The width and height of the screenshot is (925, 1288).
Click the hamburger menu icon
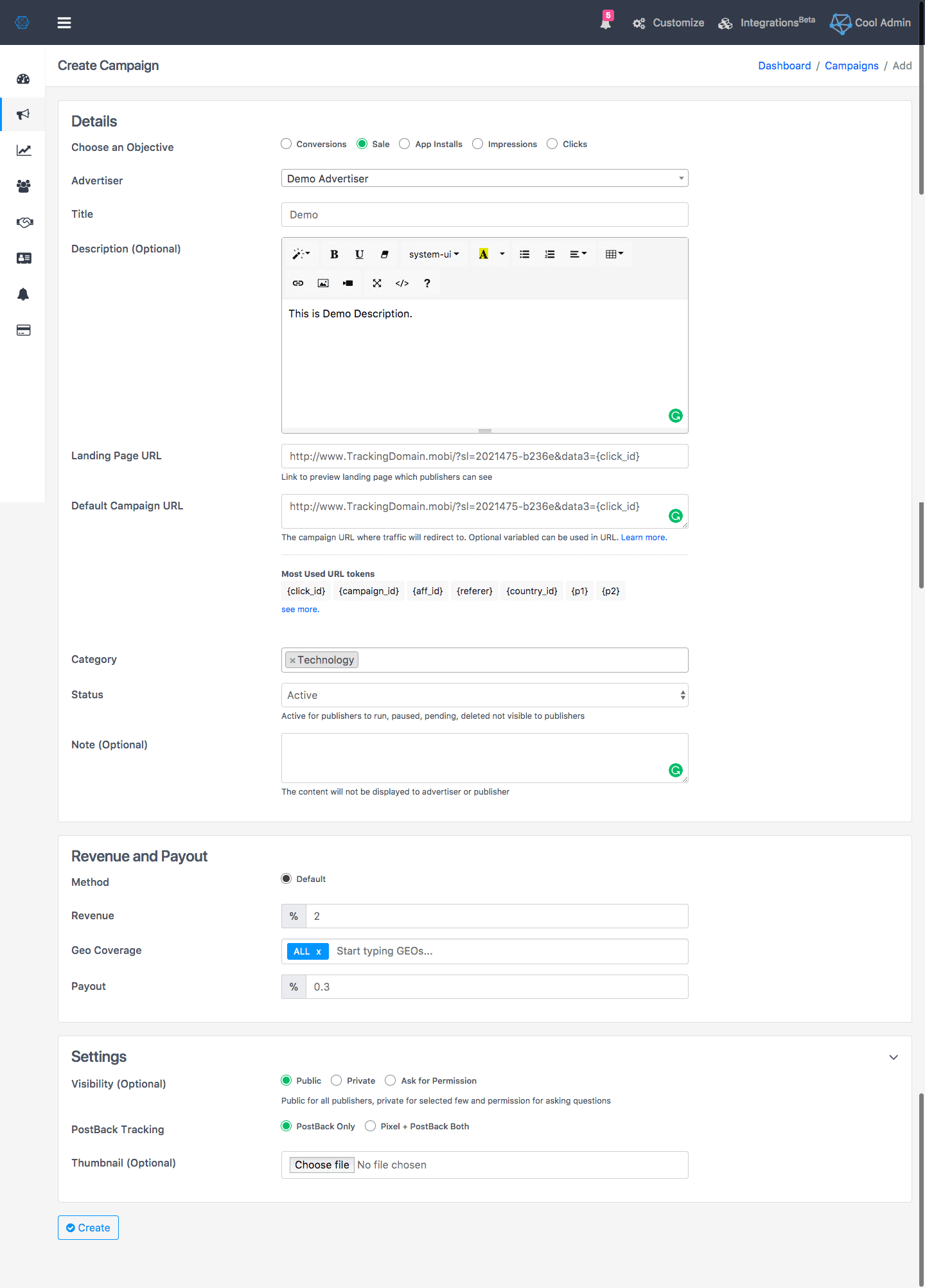click(x=64, y=22)
